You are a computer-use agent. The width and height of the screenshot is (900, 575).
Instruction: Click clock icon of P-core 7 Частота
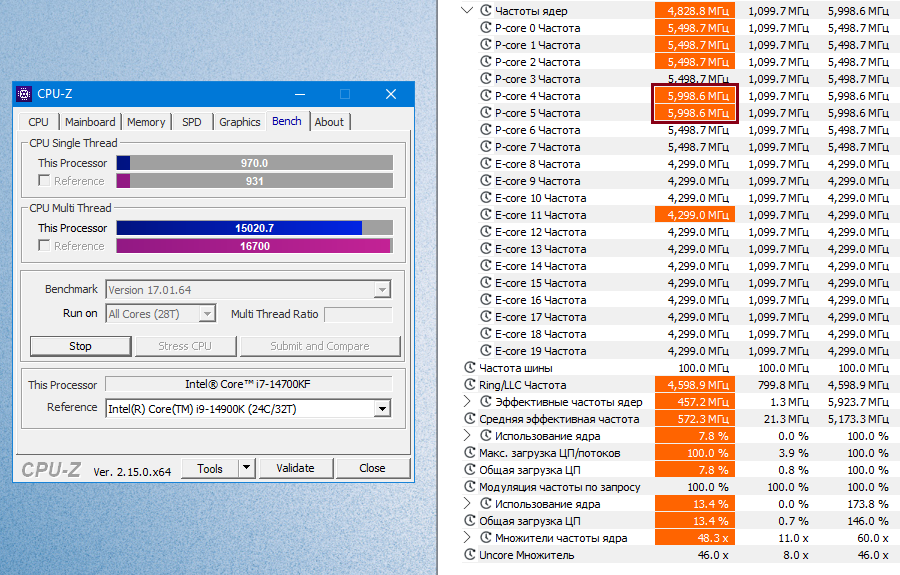point(486,146)
